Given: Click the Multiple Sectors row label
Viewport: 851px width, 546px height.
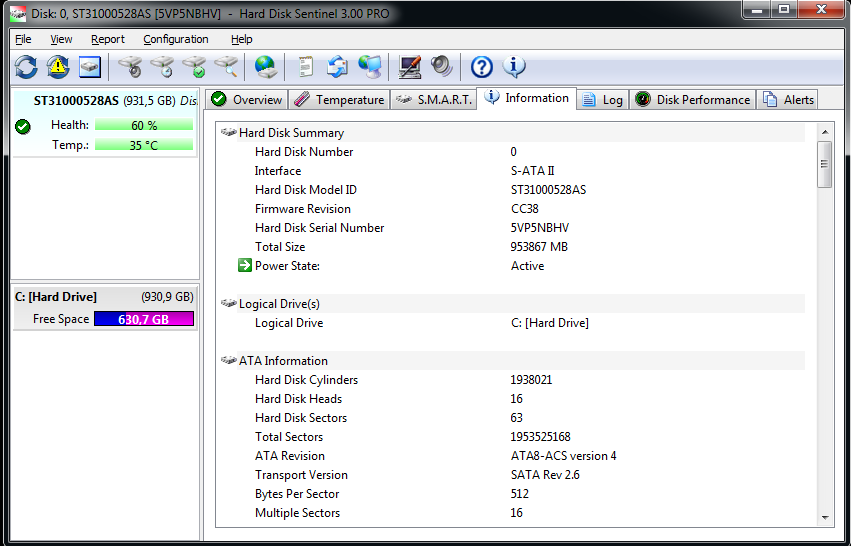Looking at the screenshot, I should click(297, 512).
